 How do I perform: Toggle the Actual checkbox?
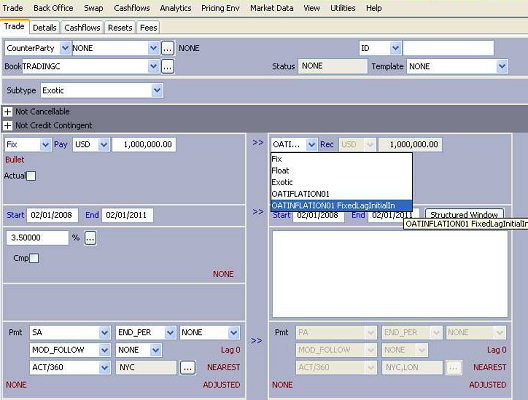point(31,176)
